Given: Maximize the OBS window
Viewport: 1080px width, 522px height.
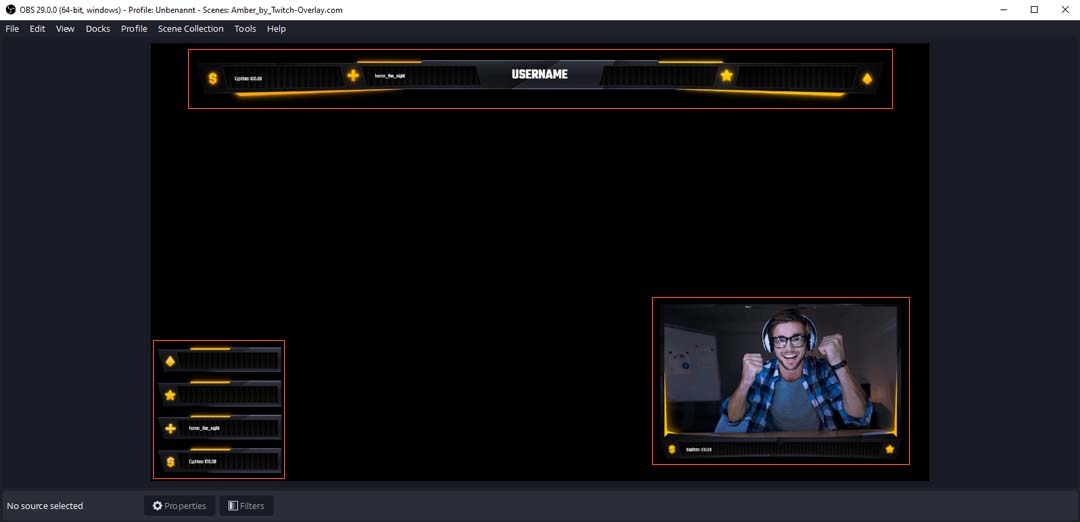Looking at the screenshot, I should point(1035,10).
